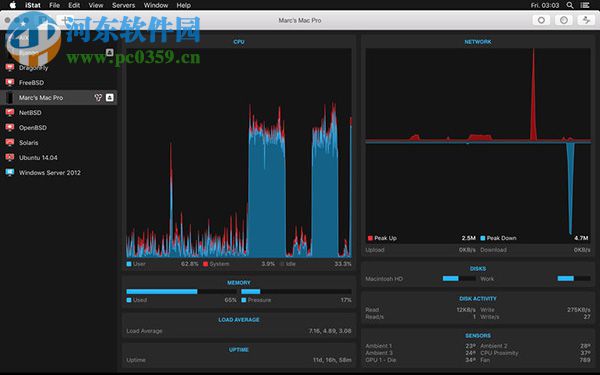Click the Network traffic history graph
Viewport: 600px width, 375px height.
click(x=478, y=146)
